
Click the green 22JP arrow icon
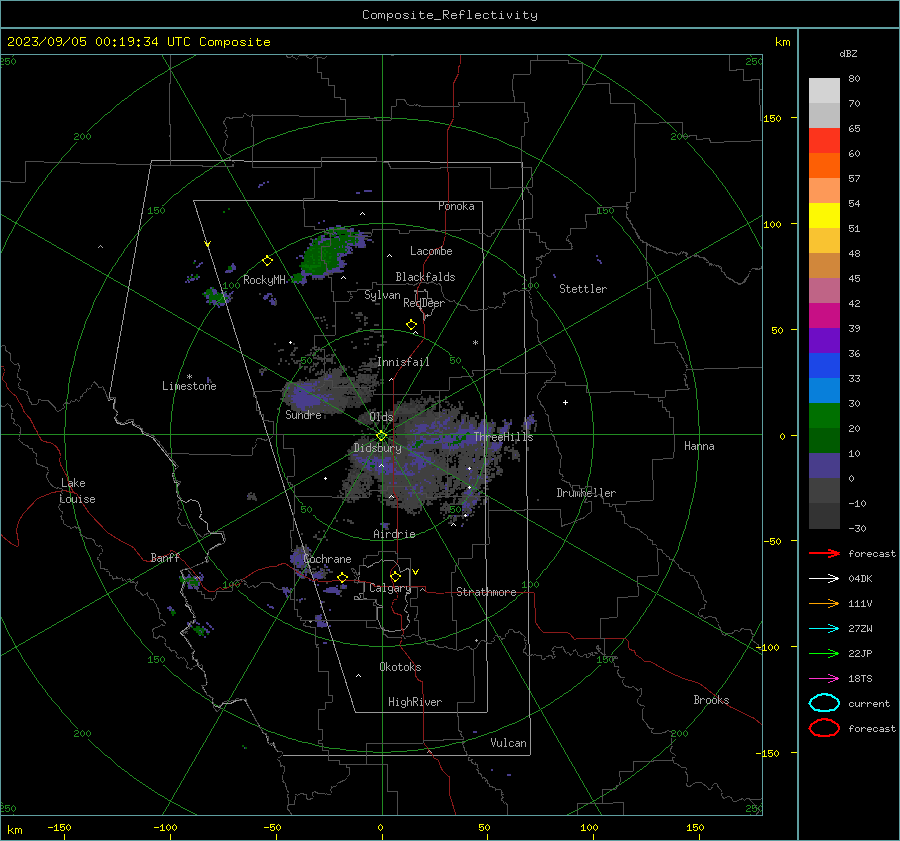(824, 653)
